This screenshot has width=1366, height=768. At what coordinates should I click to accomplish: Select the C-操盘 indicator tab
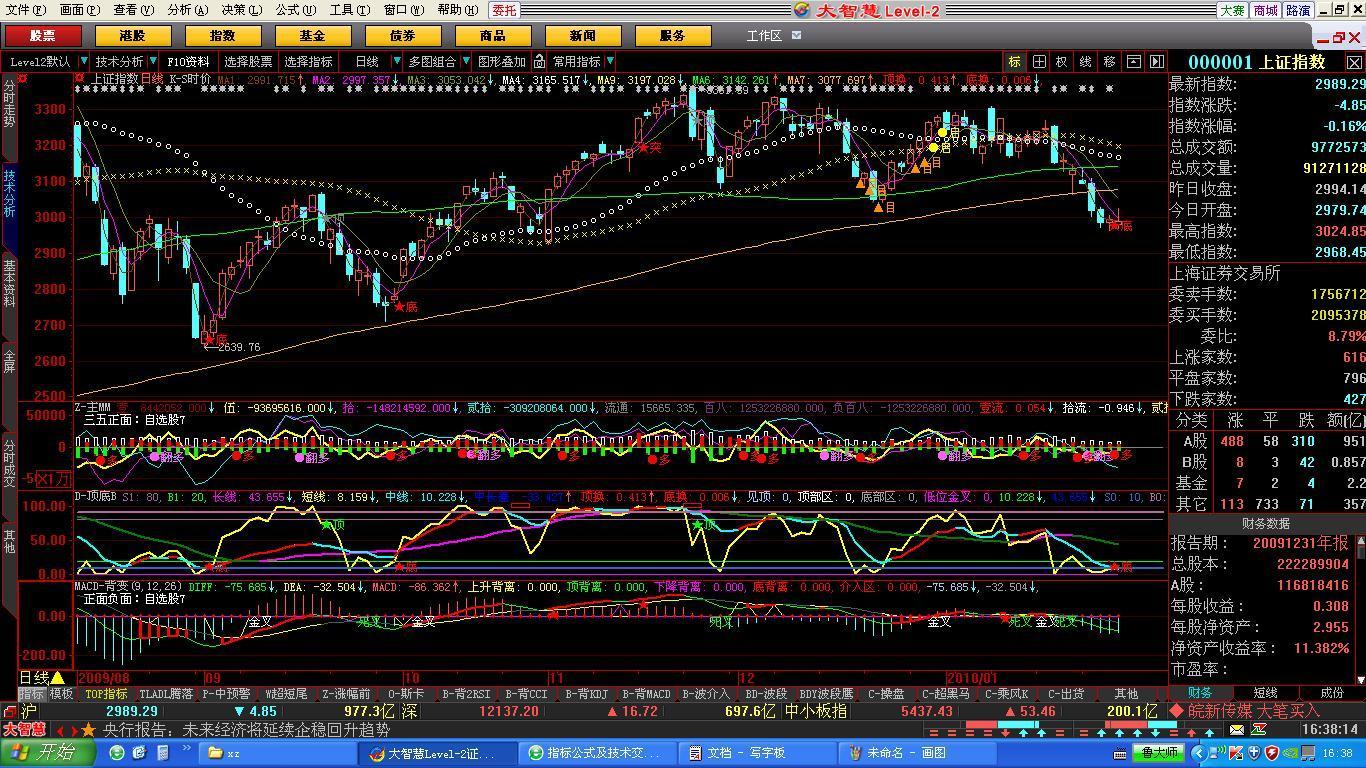click(x=885, y=693)
